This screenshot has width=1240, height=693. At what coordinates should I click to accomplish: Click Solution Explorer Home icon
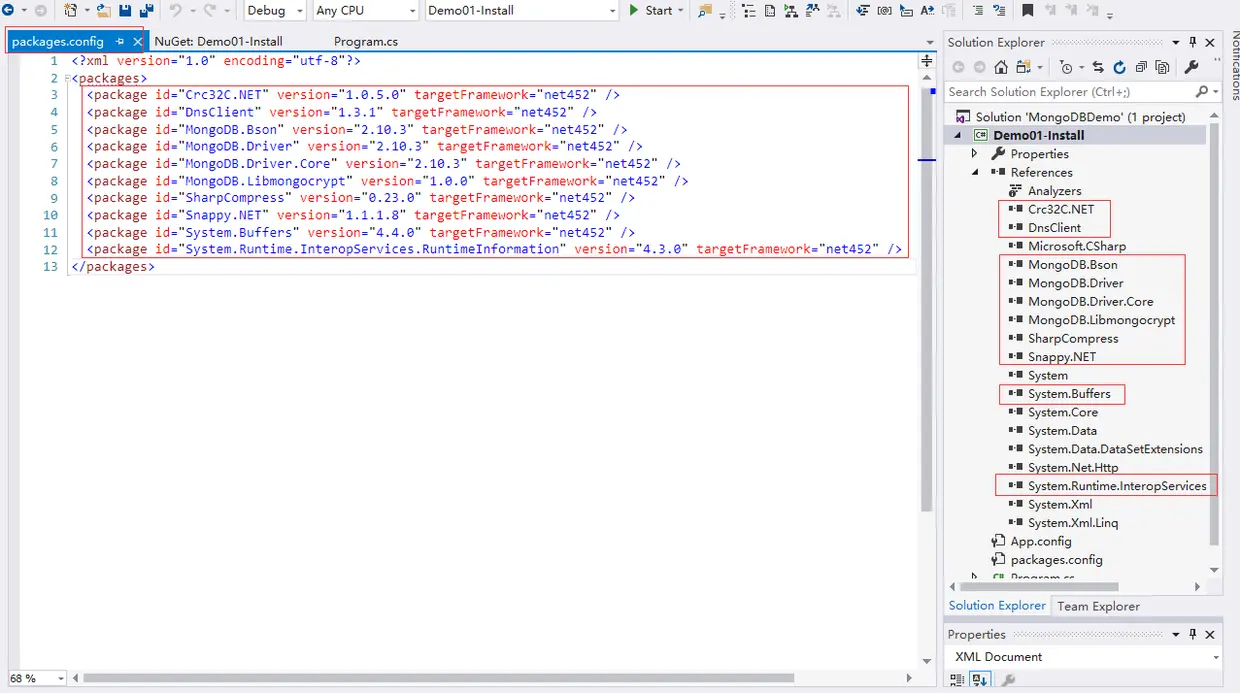[1000, 67]
